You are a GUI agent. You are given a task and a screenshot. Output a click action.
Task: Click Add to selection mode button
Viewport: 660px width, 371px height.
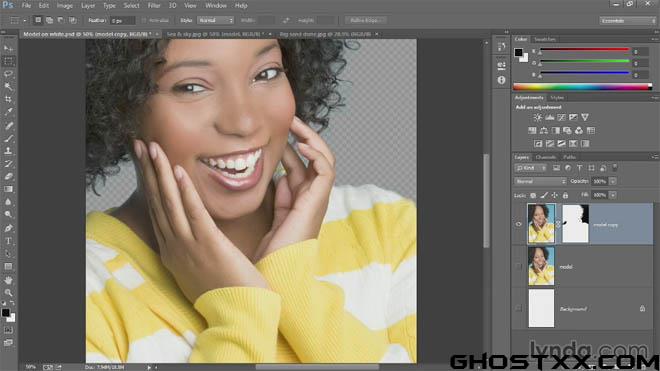(49, 20)
